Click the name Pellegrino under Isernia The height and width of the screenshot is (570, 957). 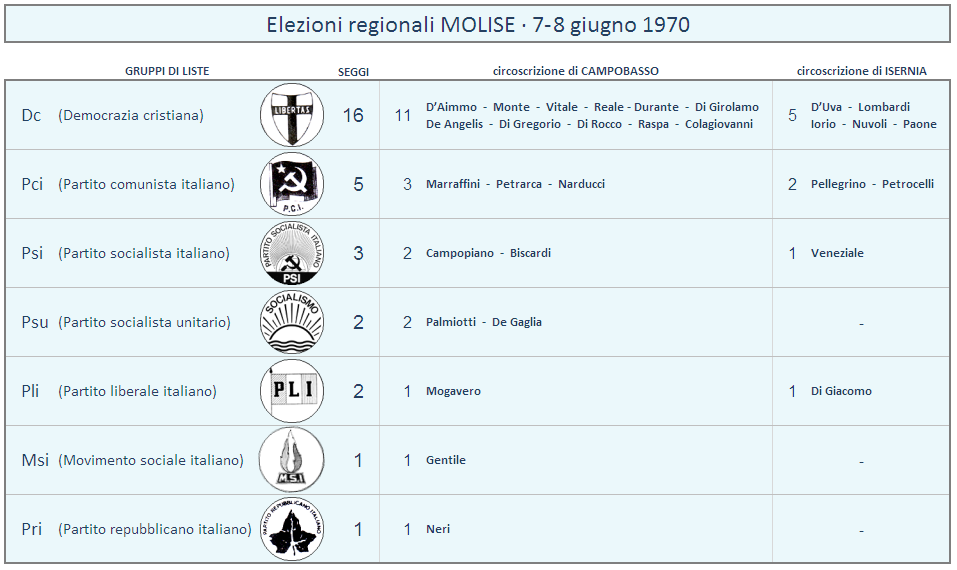pyautogui.click(x=838, y=184)
